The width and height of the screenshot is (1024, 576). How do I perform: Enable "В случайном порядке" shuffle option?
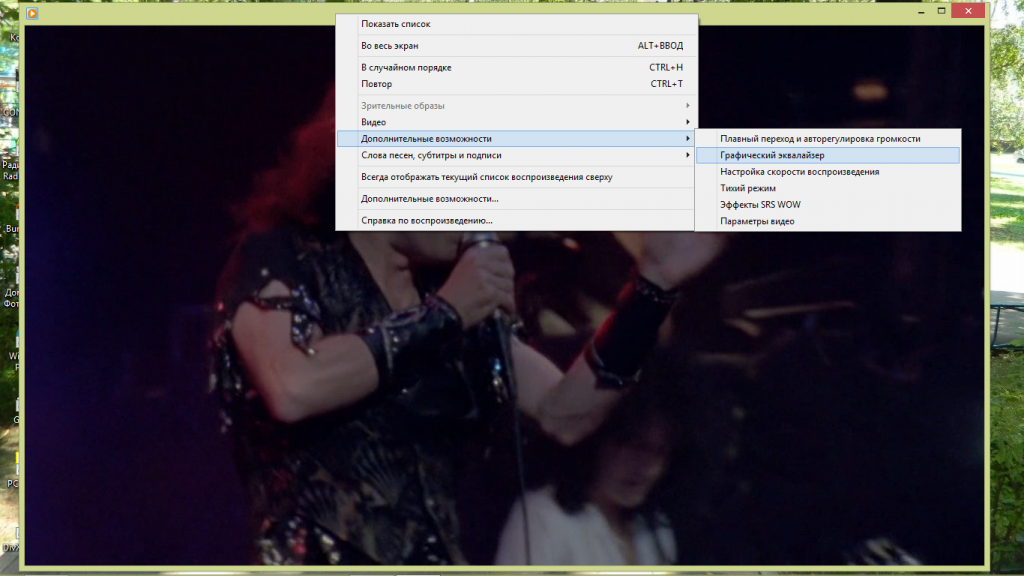pyautogui.click(x=515, y=67)
